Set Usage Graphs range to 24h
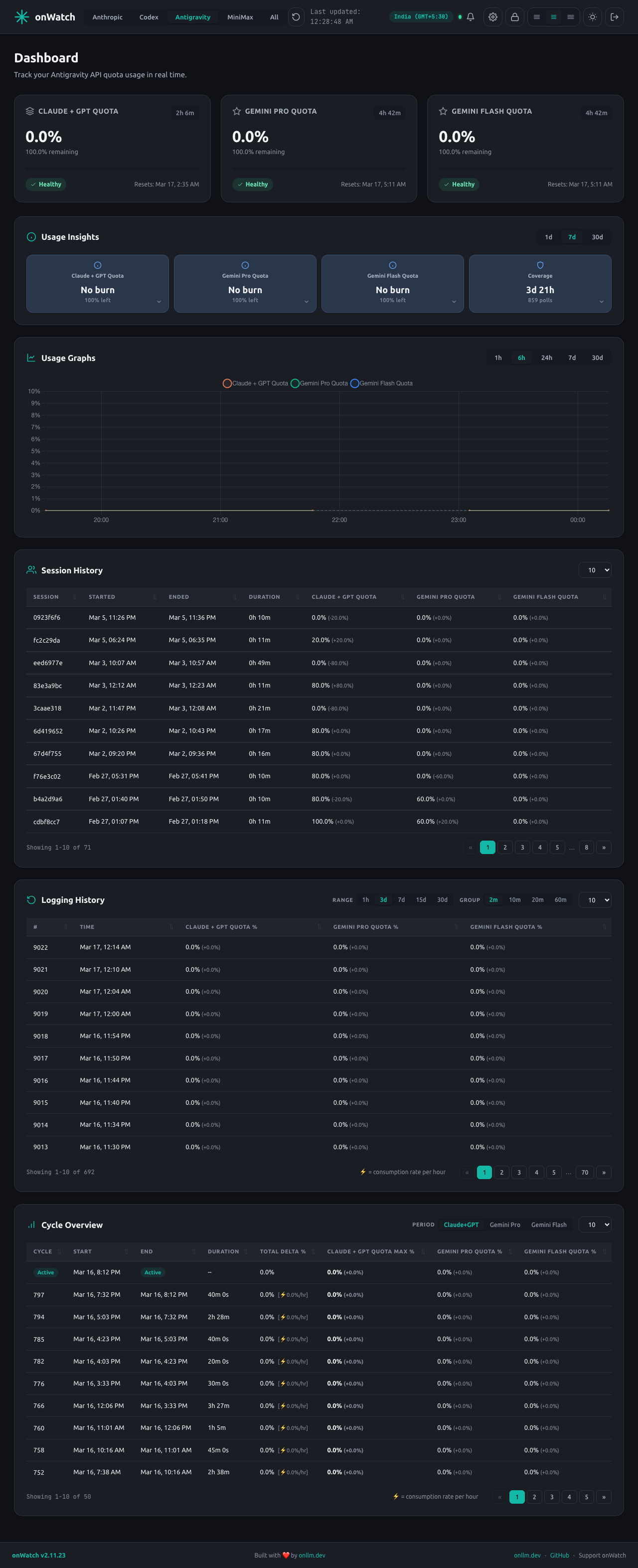638x1568 pixels. coord(547,358)
